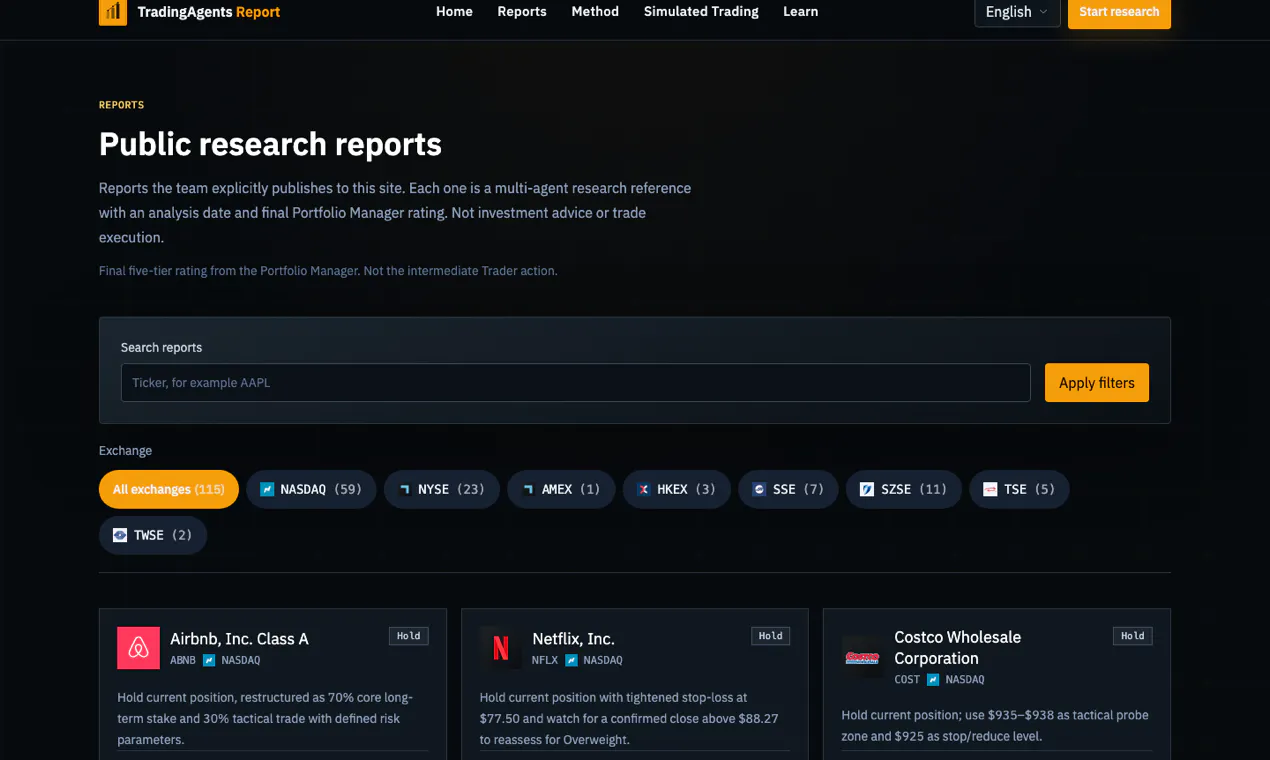Image resolution: width=1270 pixels, height=760 pixels.
Task: Click the Airbnb Hold position summary text
Action: coord(265,719)
